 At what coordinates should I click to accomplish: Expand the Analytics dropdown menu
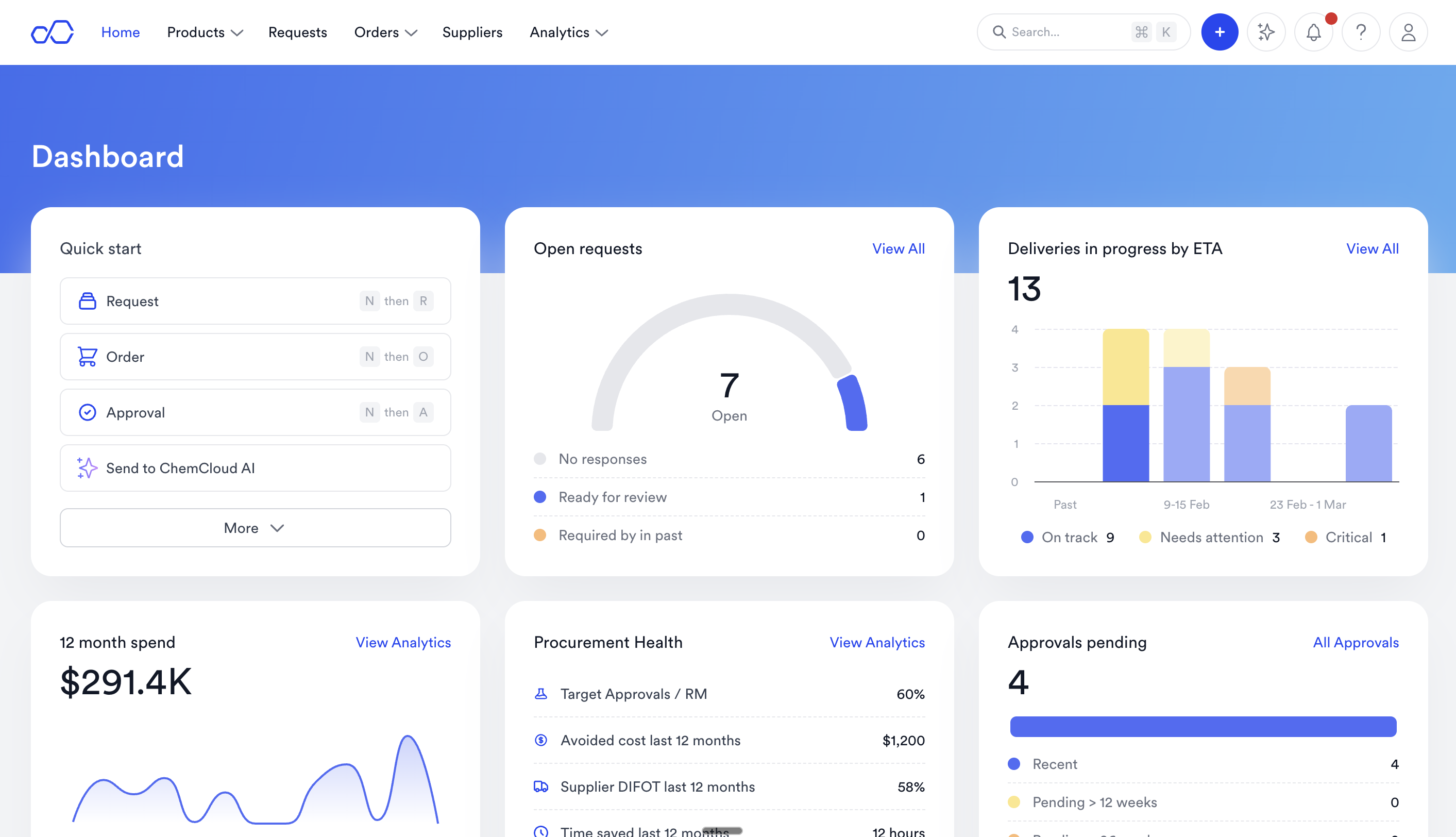[568, 32]
